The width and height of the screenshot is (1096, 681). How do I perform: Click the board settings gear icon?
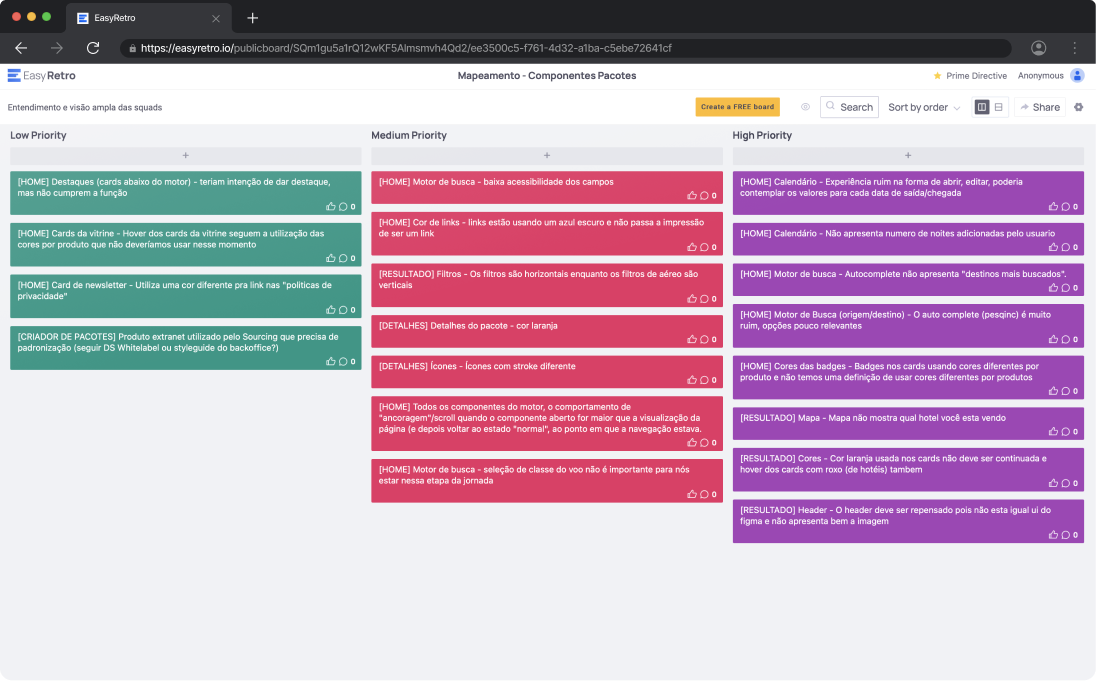point(1078,107)
